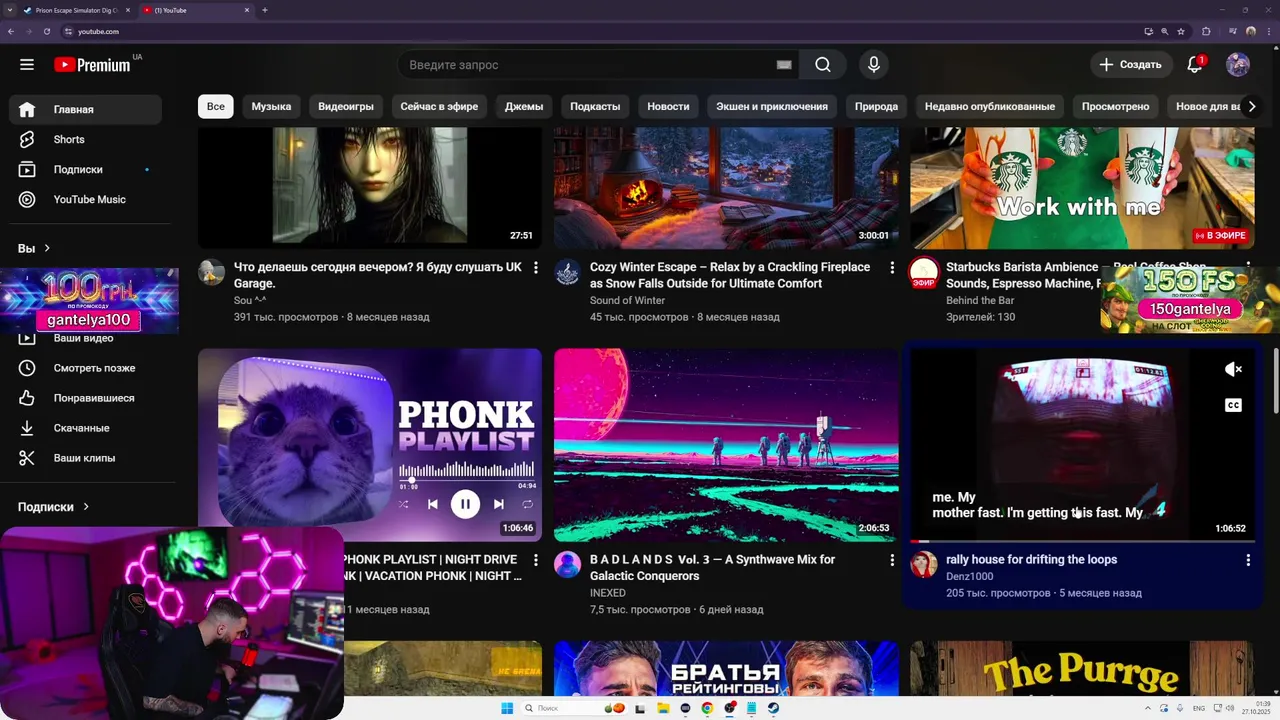This screenshot has height=720, width=1280.
Task: Open the Denz1000 channel avatar
Action: [923, 564]
